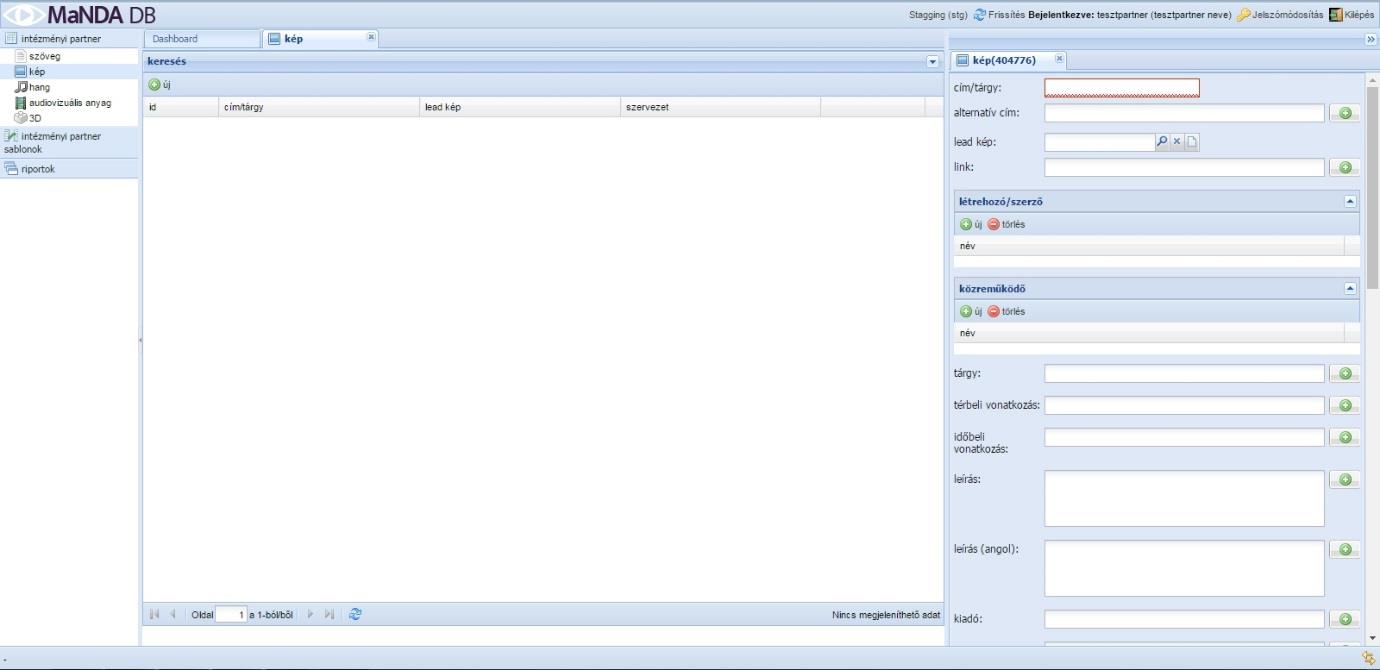Viewport: 1380px width, 670px height.
Task: Add another tárgy with the plus button
Action: (x=1344, y=374)
